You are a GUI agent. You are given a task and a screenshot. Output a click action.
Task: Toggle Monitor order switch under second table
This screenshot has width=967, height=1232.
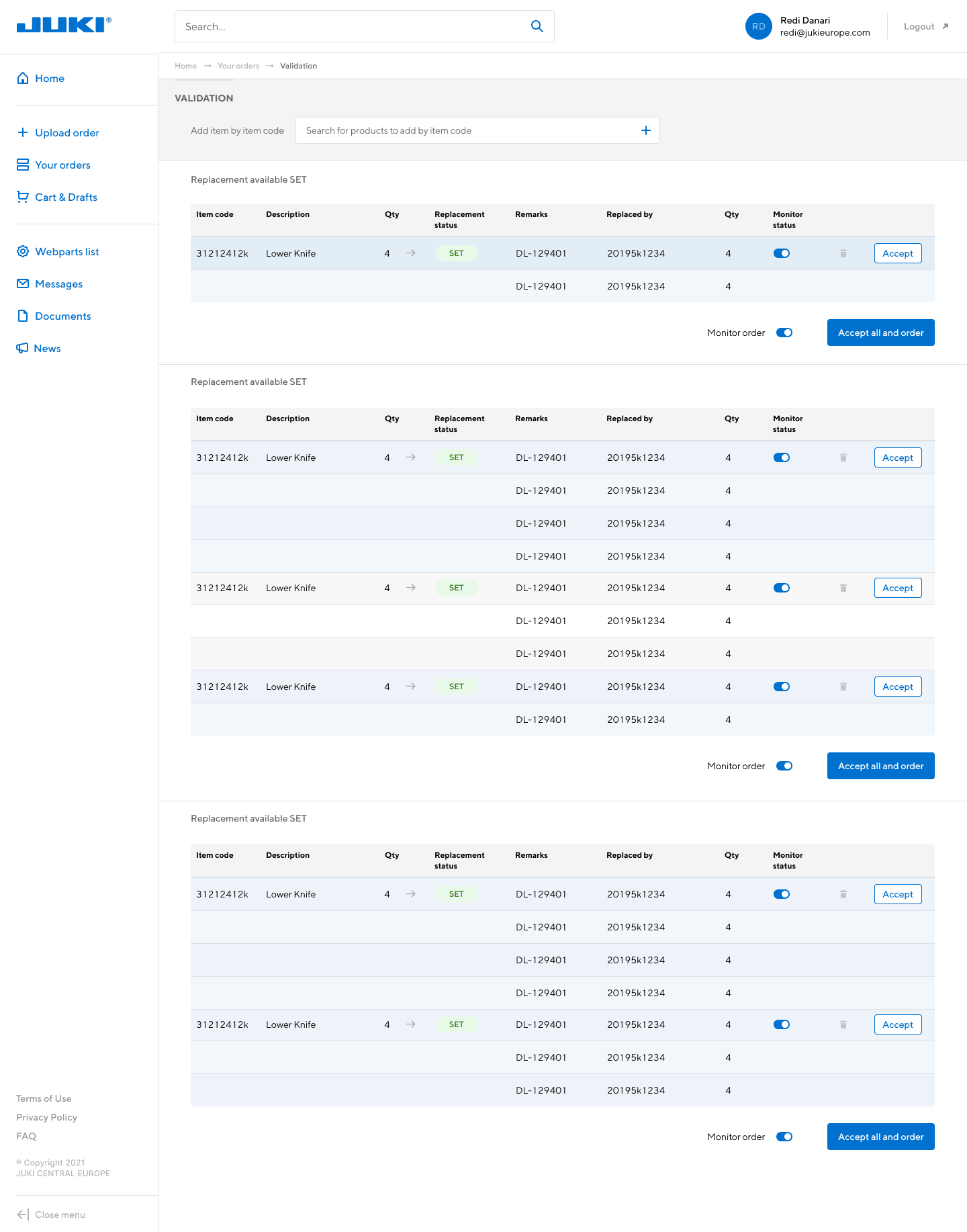tap(784, 766)
